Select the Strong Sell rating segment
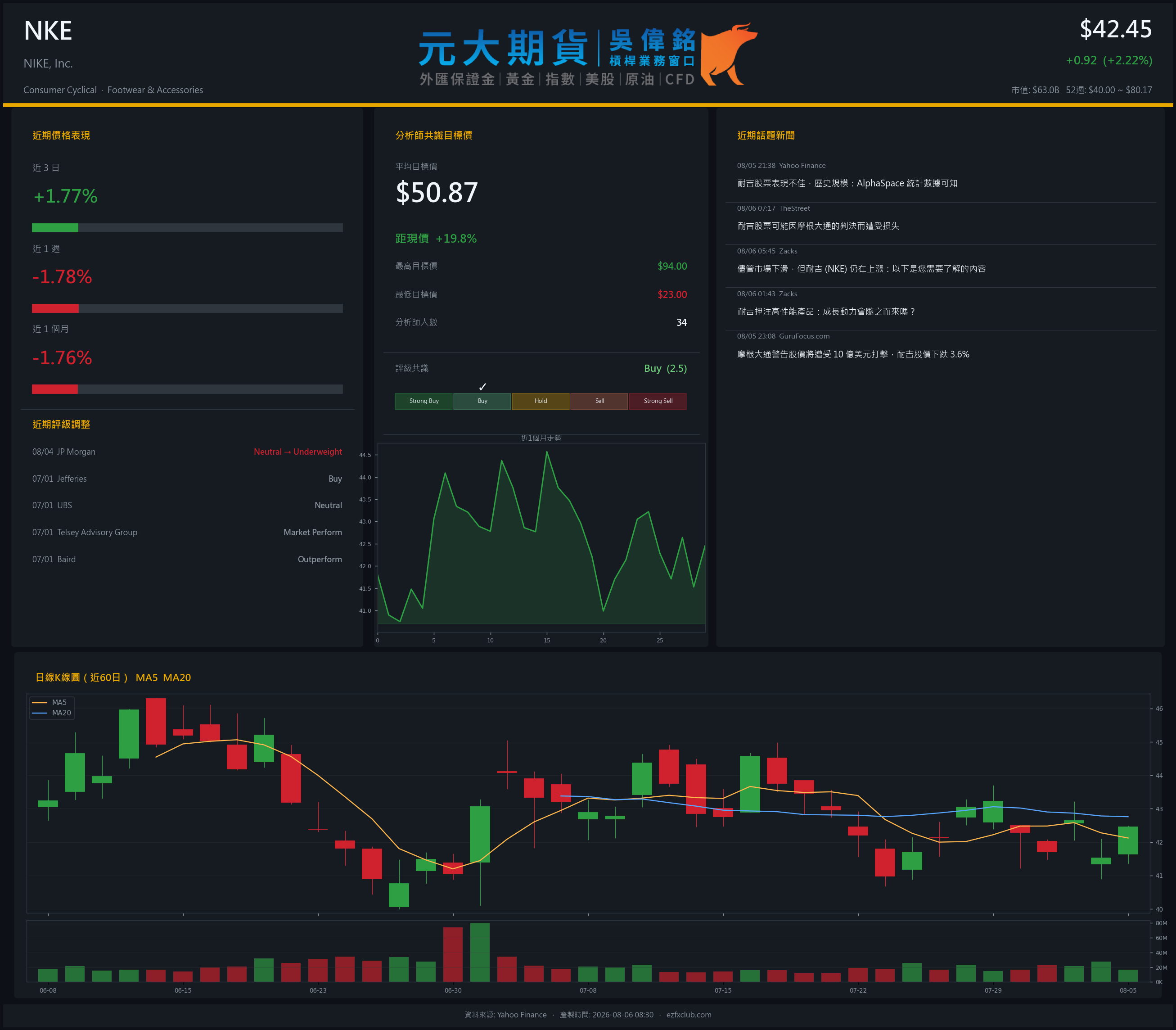The image size is (1176, 1030). (658, 401)
